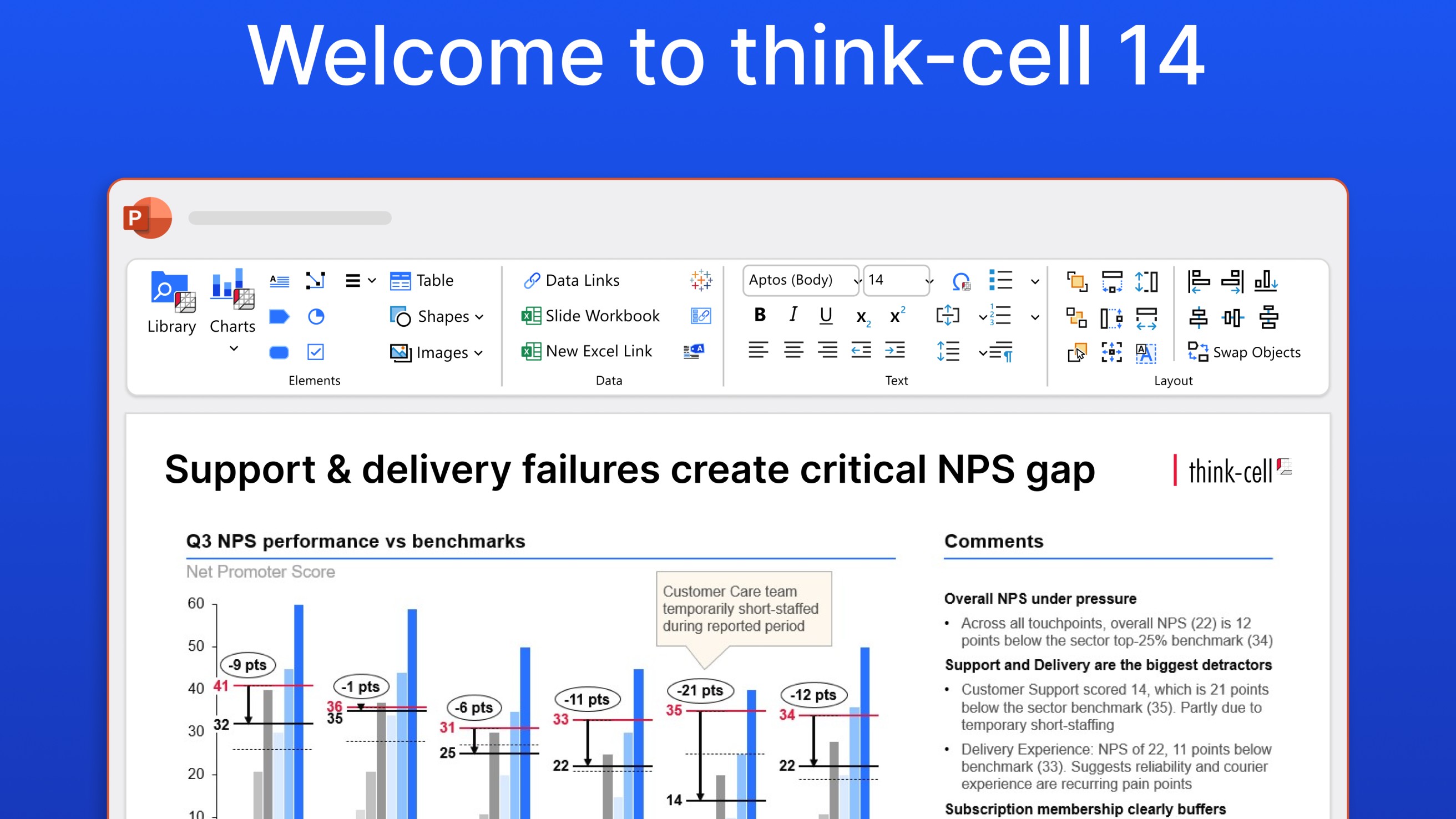Open the Slide Workbook
The height and width of the screenshot is (819, 1456).
590,316
